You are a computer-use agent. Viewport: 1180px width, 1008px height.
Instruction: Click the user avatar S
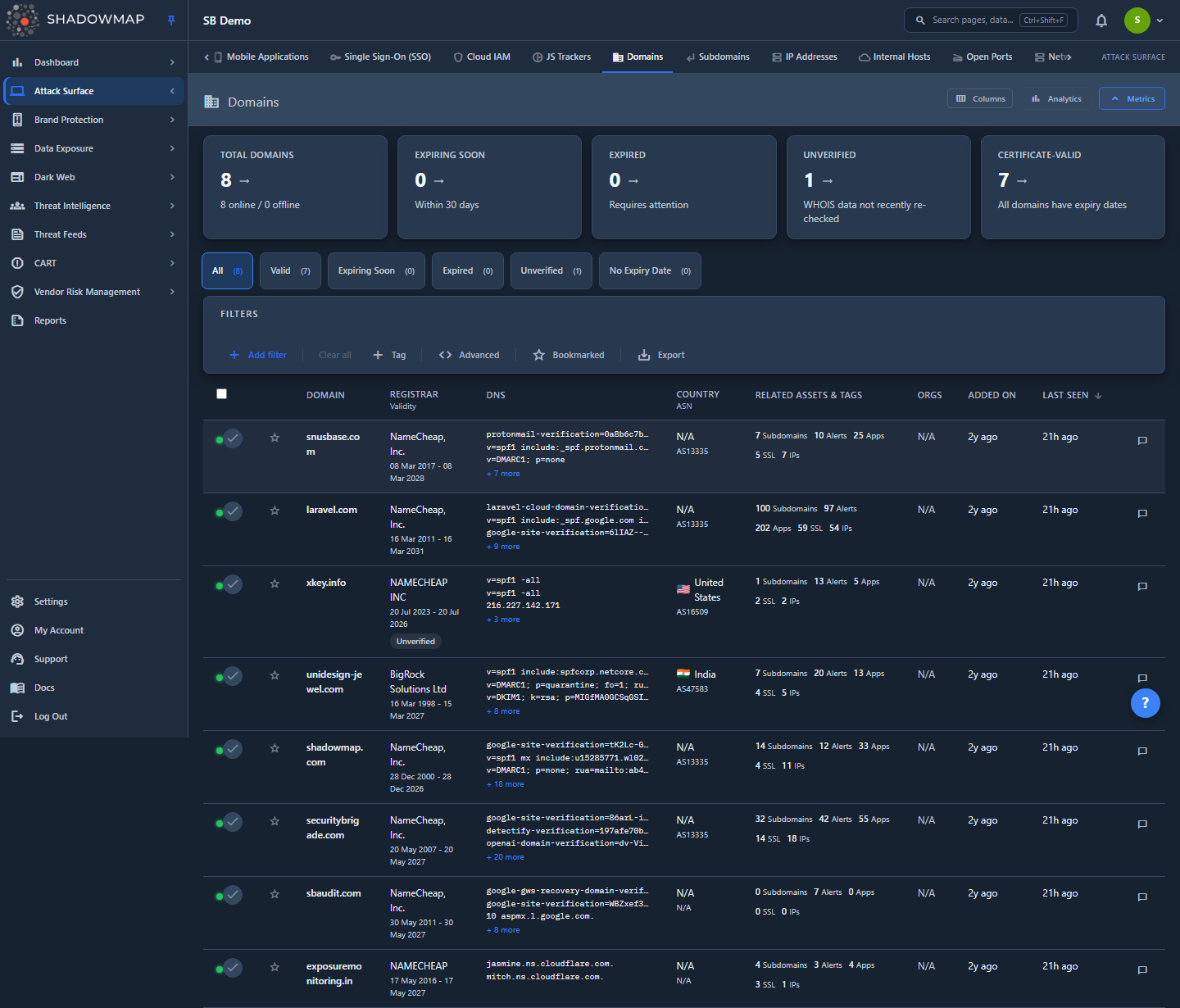pyautogui.click(x=1137, y=20)
